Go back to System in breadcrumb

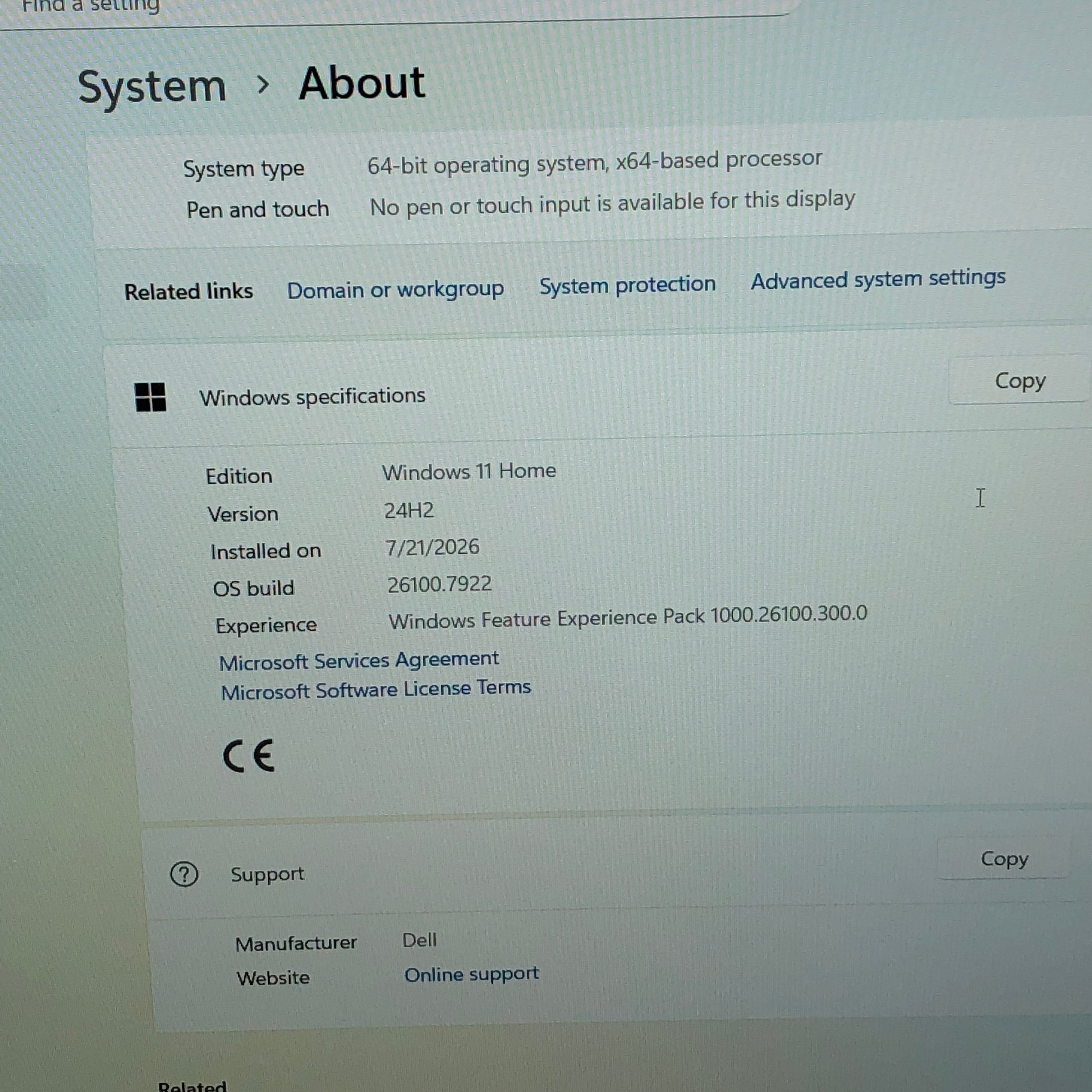click(152, 87)
